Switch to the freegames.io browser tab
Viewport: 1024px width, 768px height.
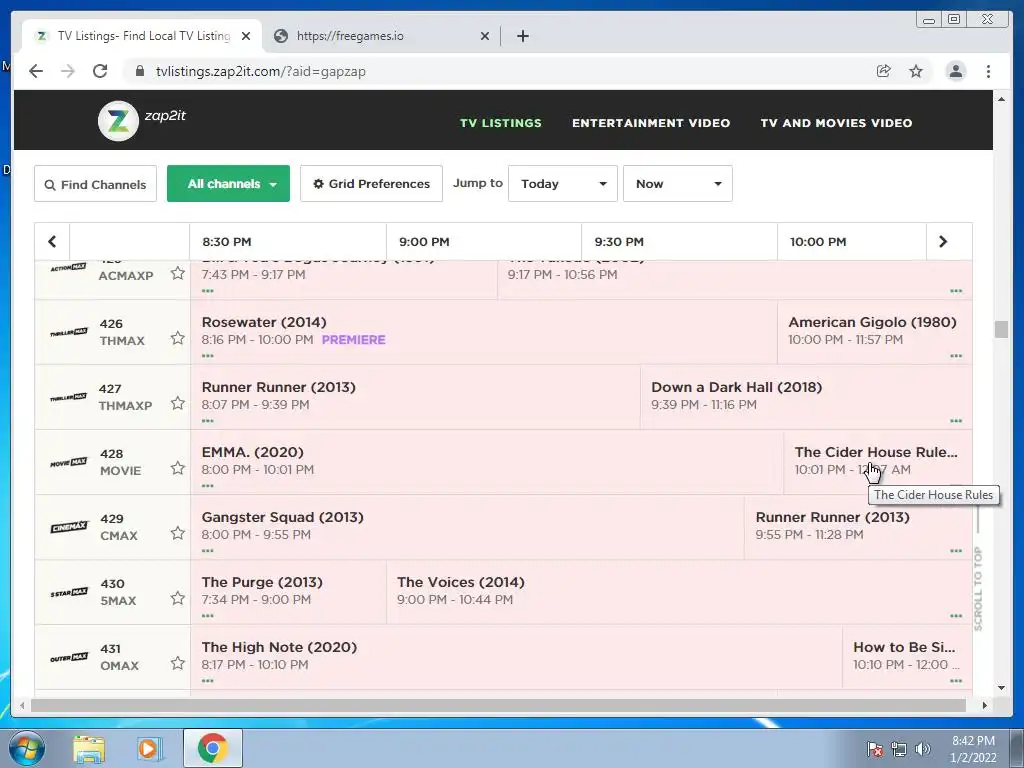pos(379,36)
